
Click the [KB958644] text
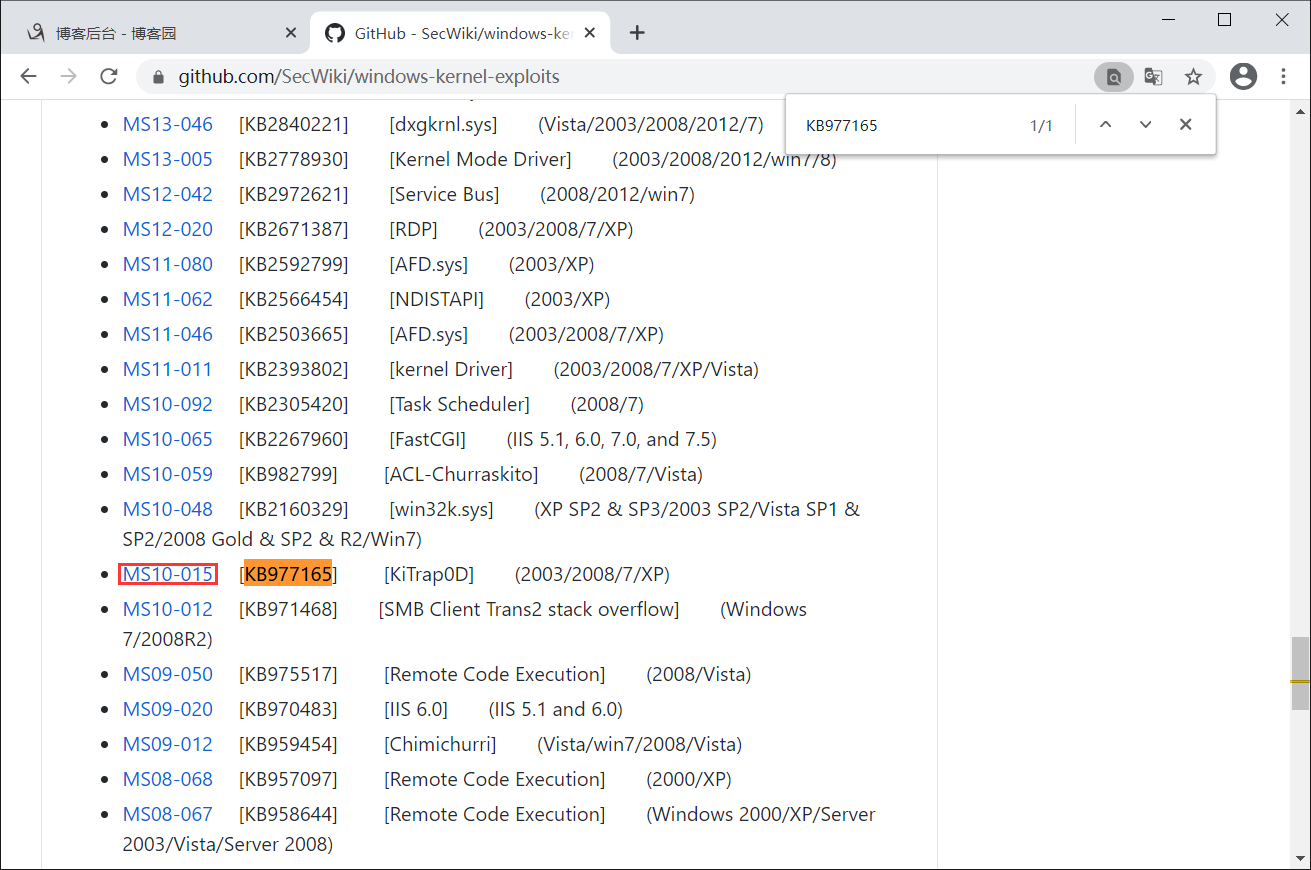tap(288, 814)
